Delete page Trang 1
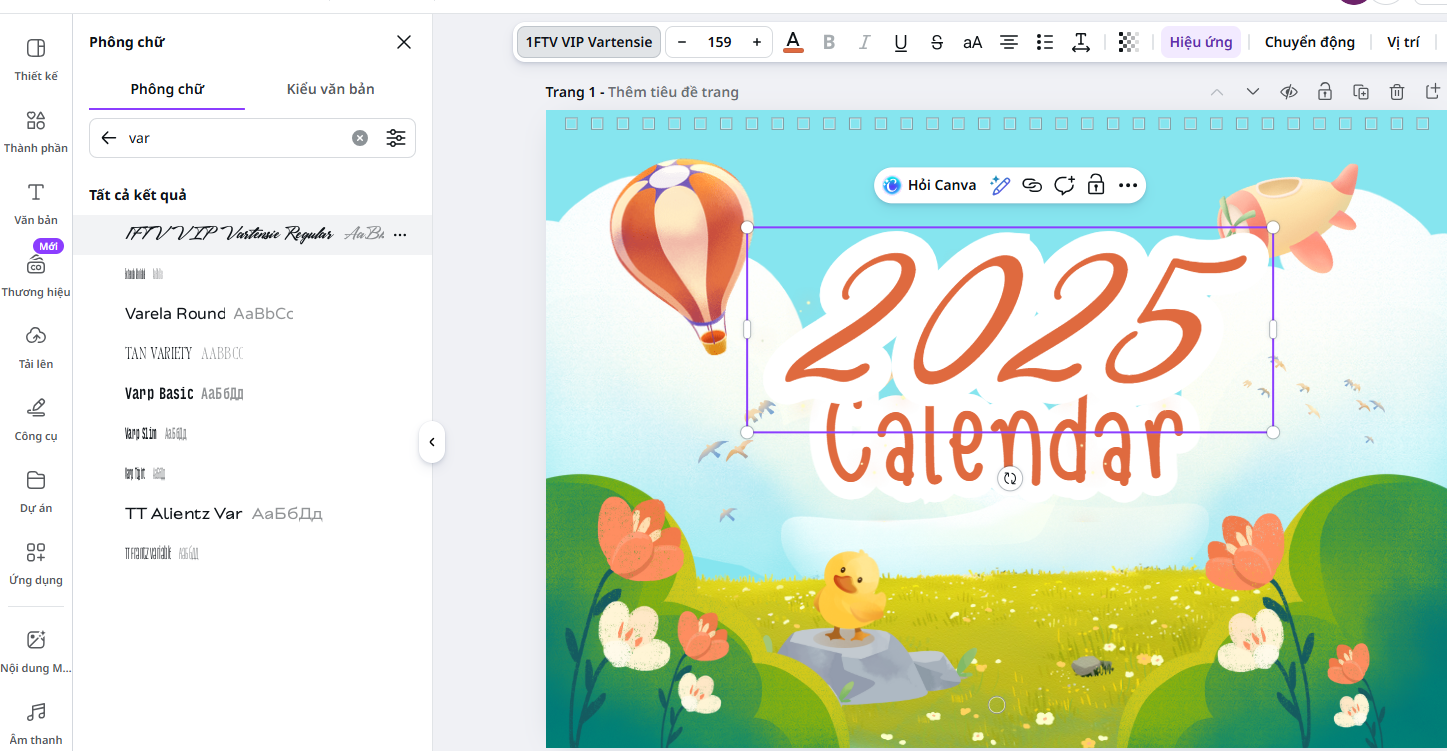 tap(1397, 92)
